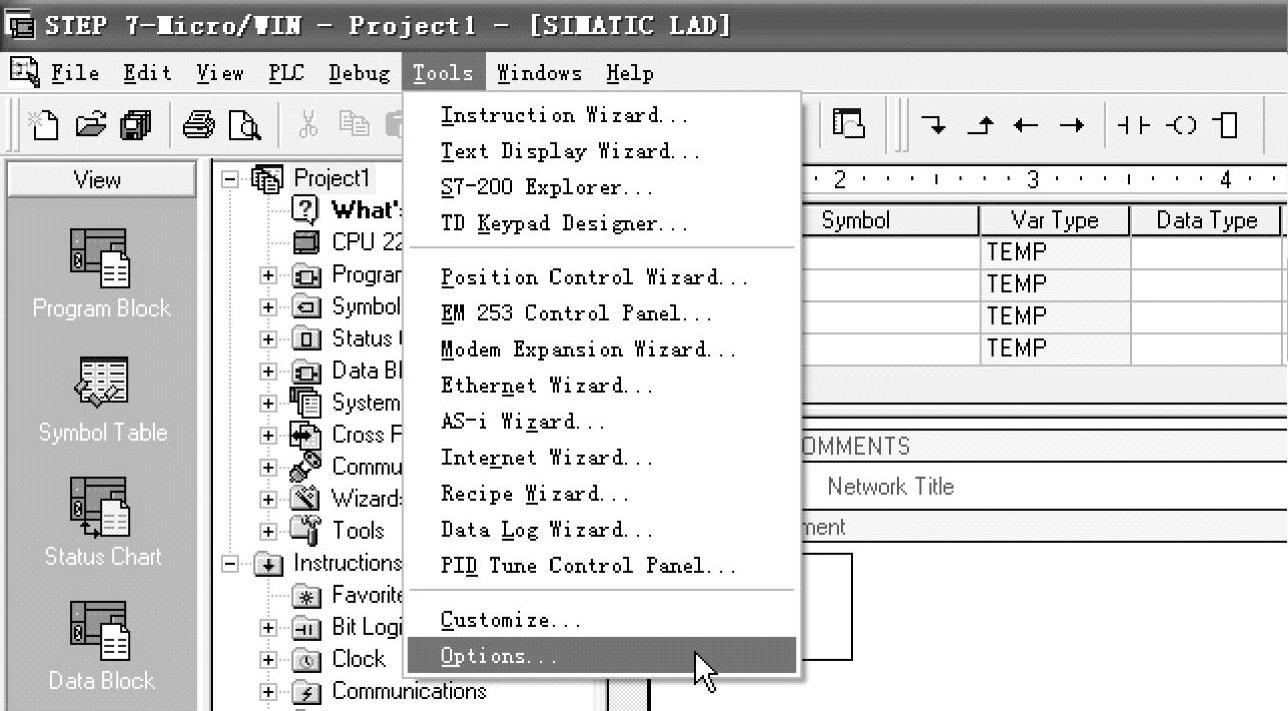Open PID Tune Control Panel

588,566
